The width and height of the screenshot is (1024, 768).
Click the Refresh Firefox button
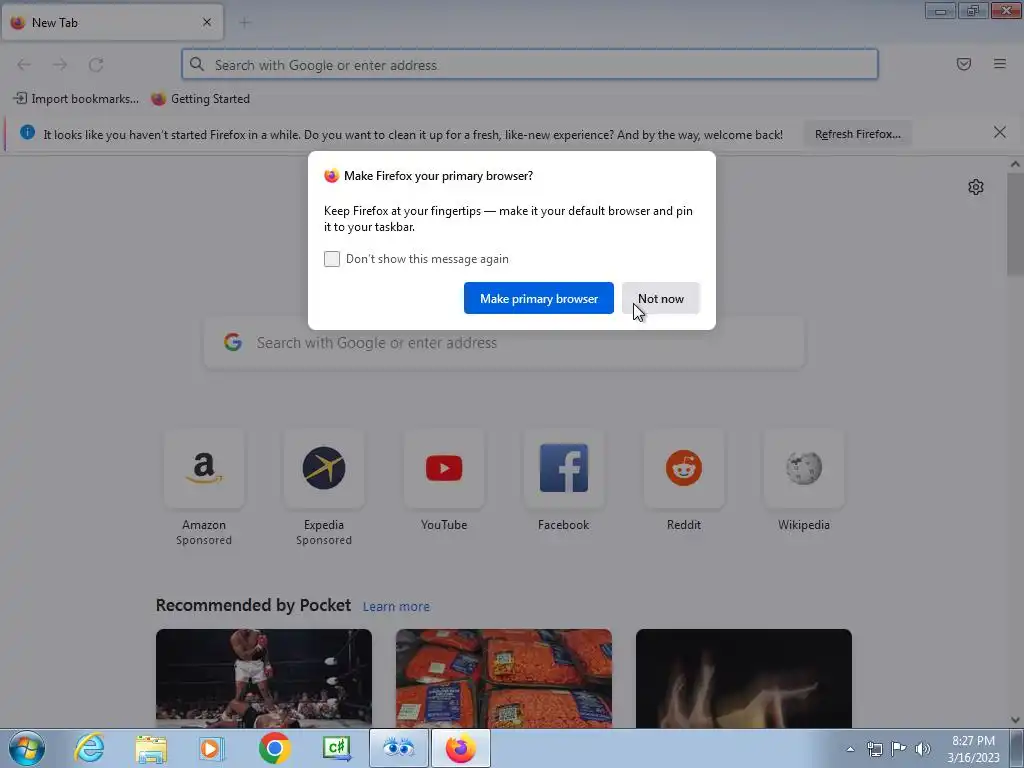point(857,134)
